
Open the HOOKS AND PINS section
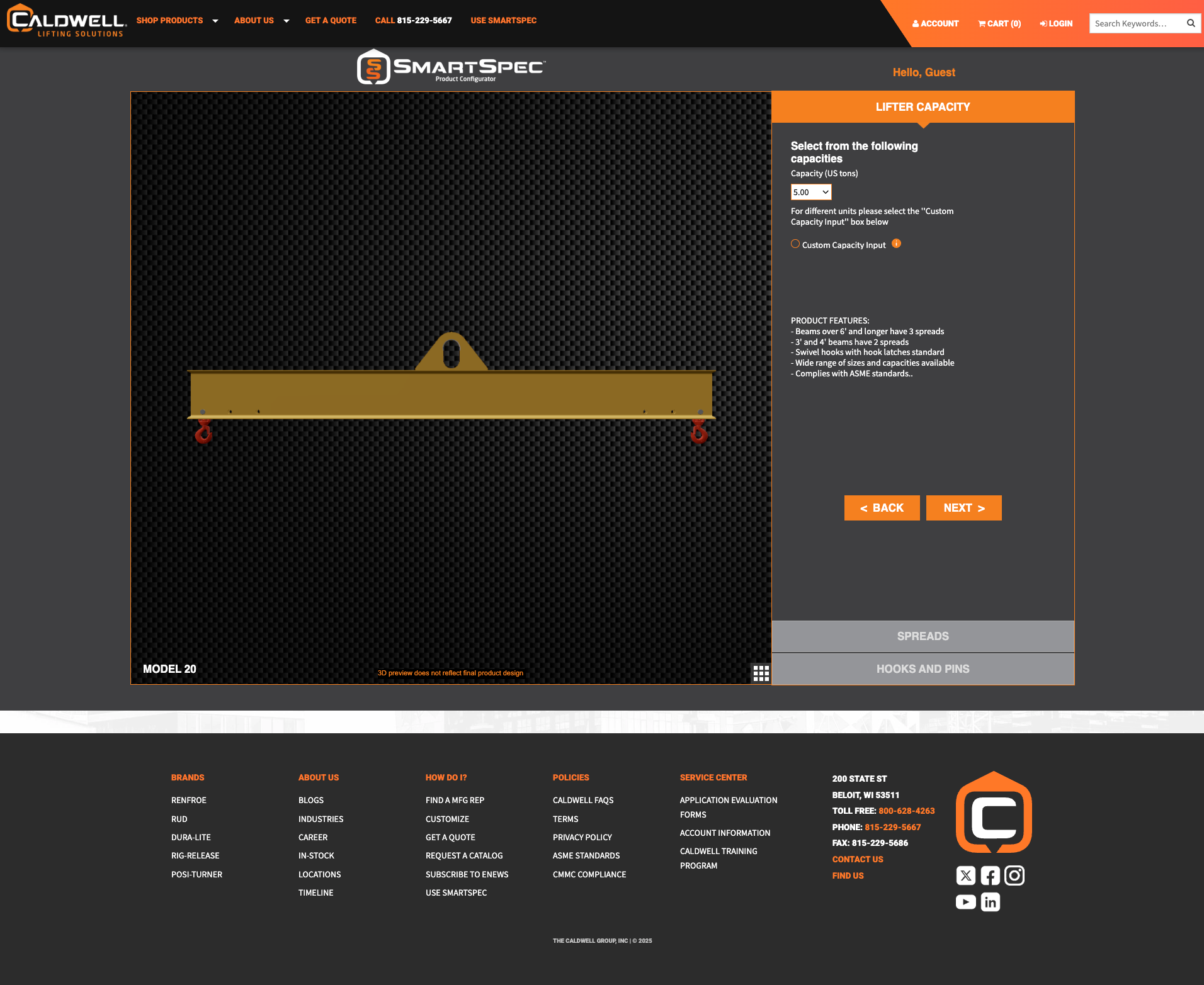click(923, 668)
